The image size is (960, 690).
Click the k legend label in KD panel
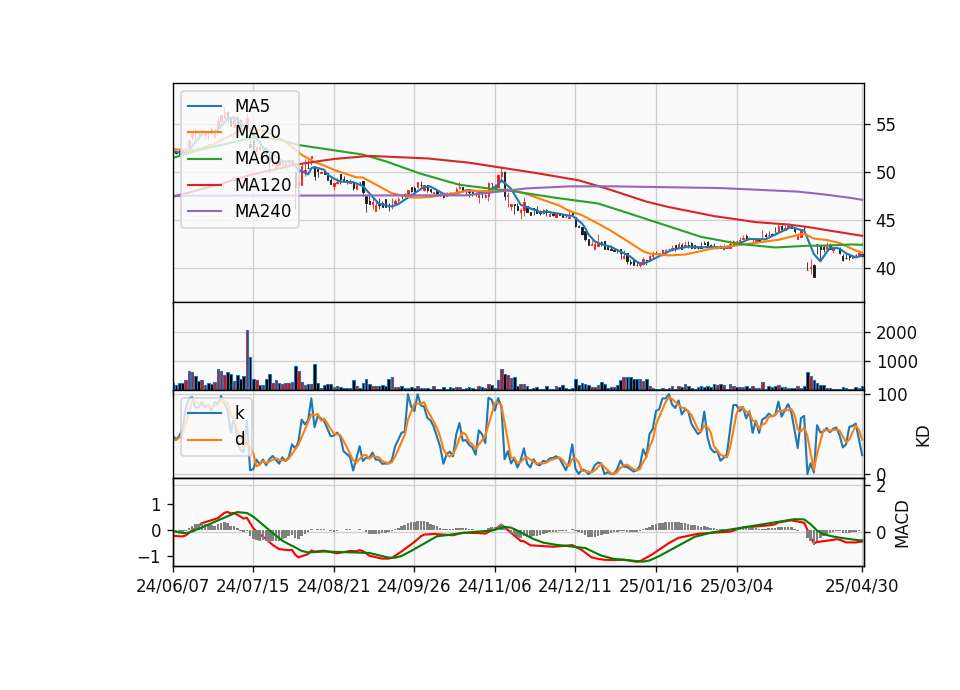point(239,413)
